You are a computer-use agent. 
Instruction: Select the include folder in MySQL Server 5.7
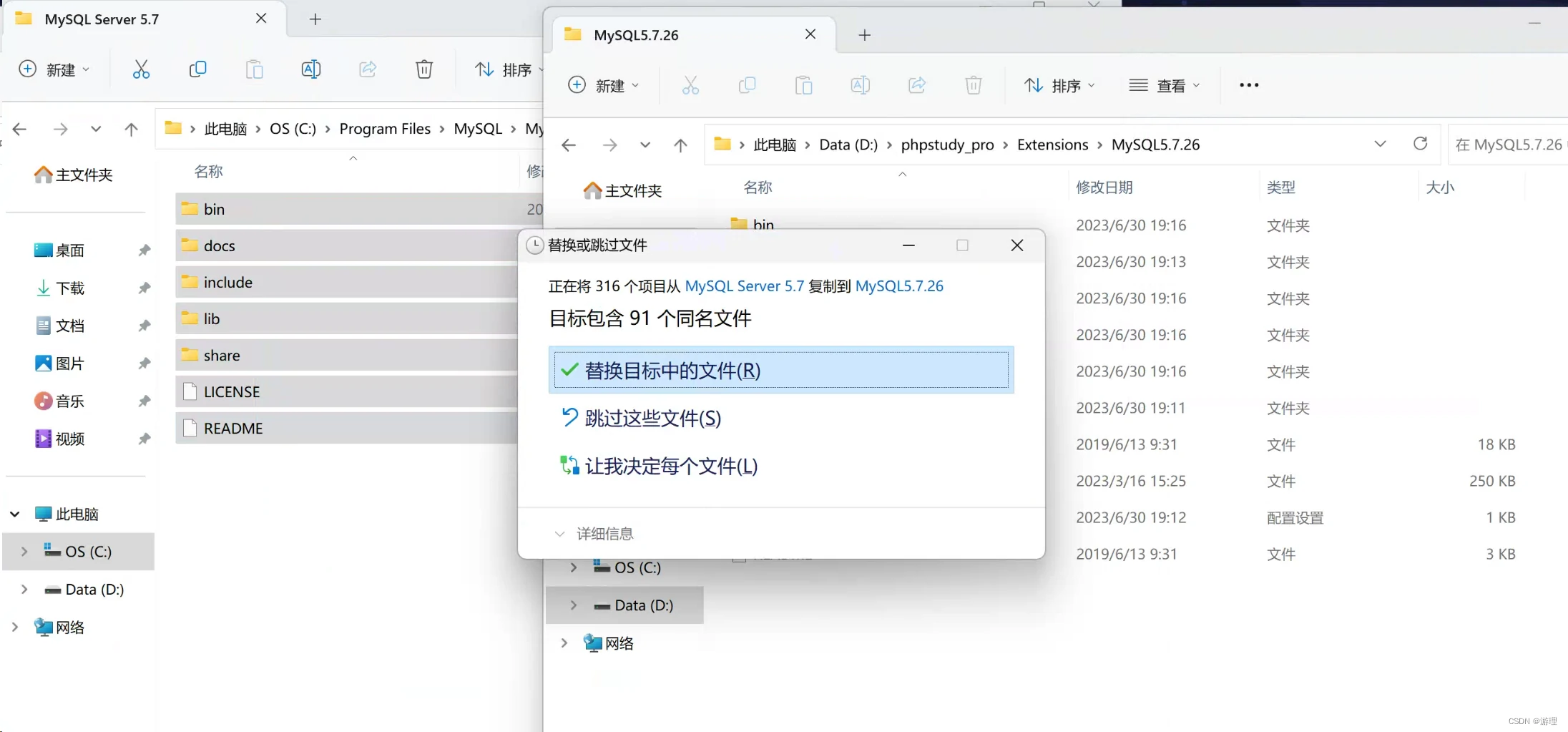(346, 282)
